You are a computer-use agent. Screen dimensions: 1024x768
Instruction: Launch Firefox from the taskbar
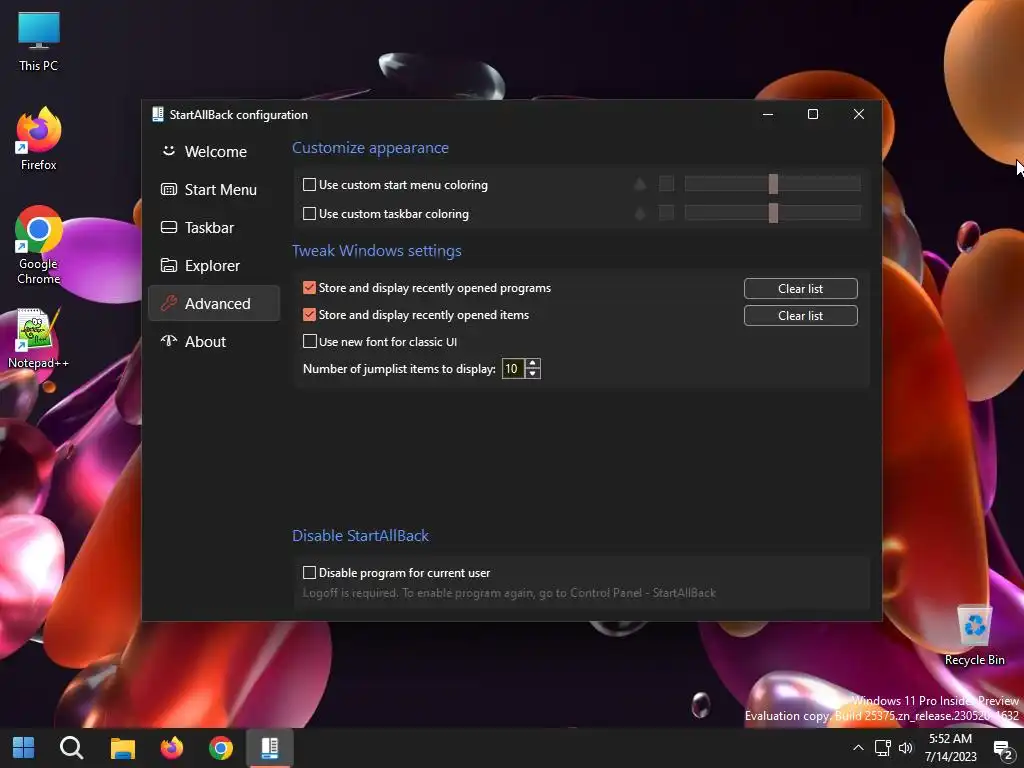172,748
